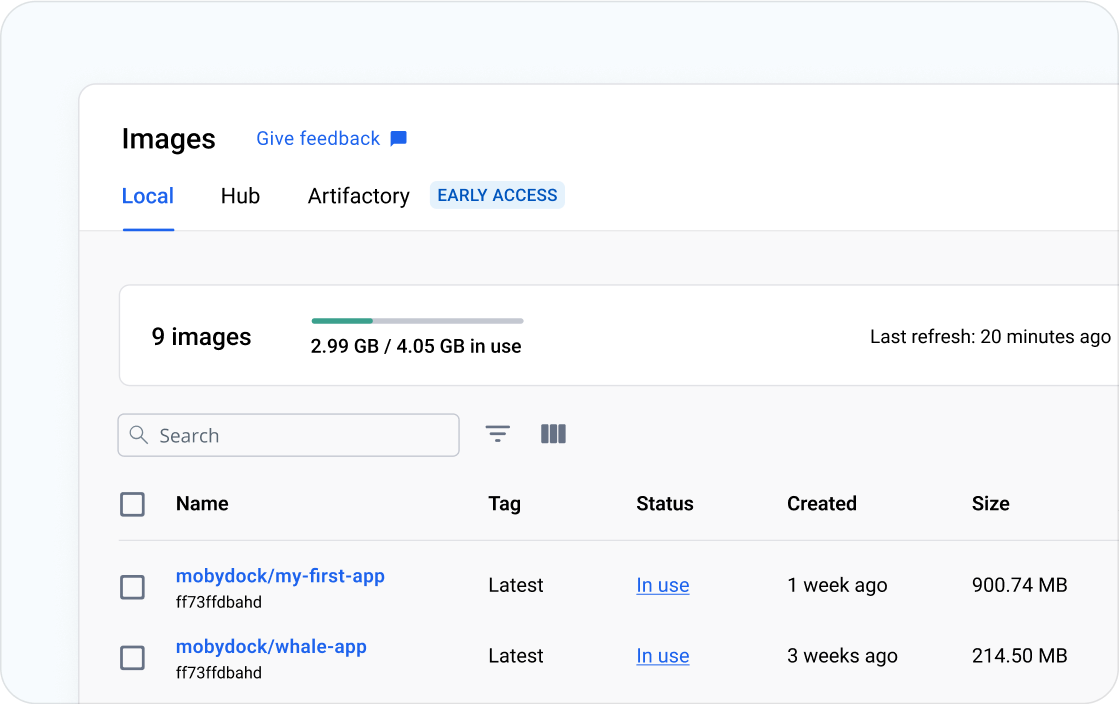Open the filter options icon
Image resolution: width=1120 pixels, height=704 pixels.
coord(497,434)
